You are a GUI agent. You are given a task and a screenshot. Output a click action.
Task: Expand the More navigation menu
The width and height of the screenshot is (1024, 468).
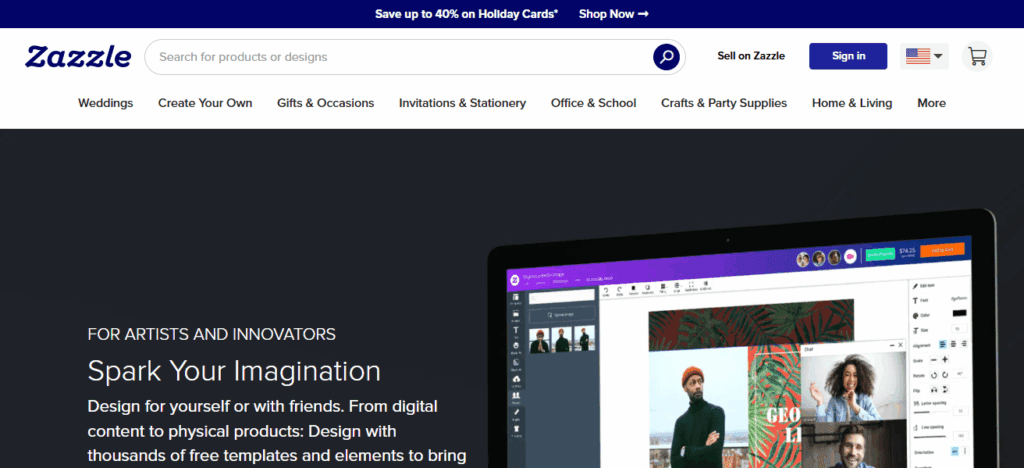931,103
